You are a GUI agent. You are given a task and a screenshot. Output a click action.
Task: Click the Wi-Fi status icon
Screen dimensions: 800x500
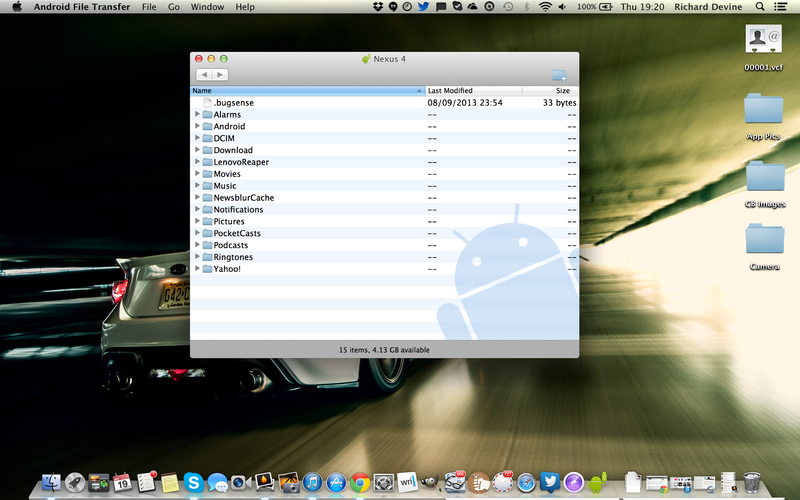[x=545, y=7]
